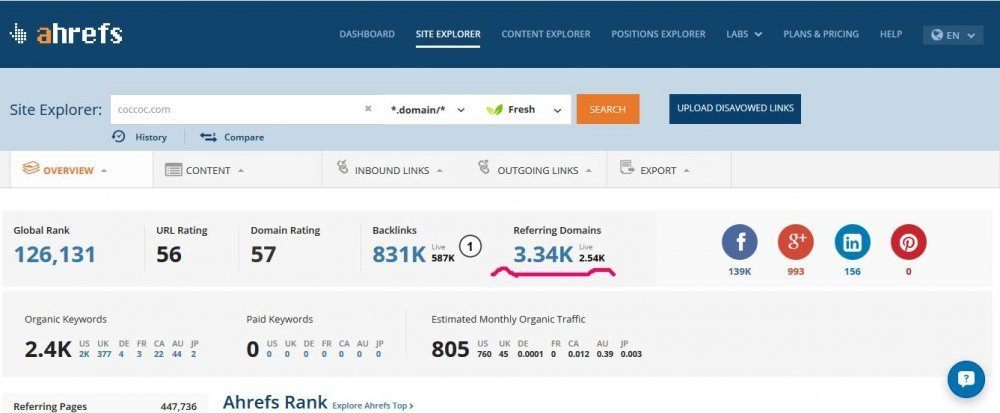Click the 44 AU organic keywords value
The width and height of the screenshot is (1000, 413).
[x=177, y=354]
